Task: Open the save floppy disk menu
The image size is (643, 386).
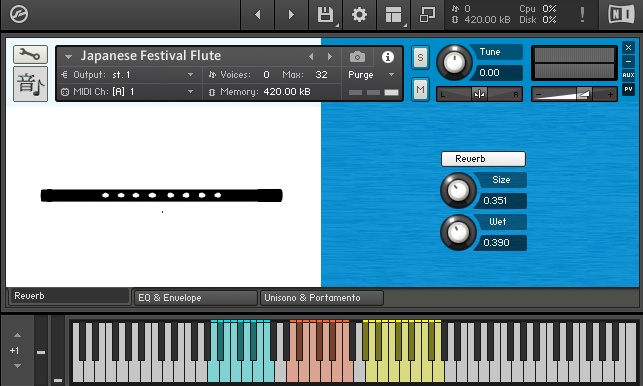Action: tap(326, 15)
